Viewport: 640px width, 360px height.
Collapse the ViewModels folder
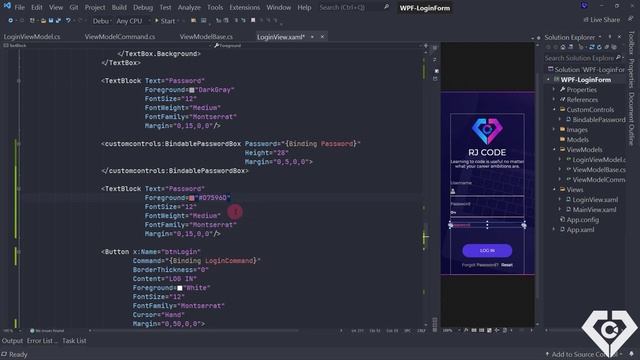click(554, 149)
